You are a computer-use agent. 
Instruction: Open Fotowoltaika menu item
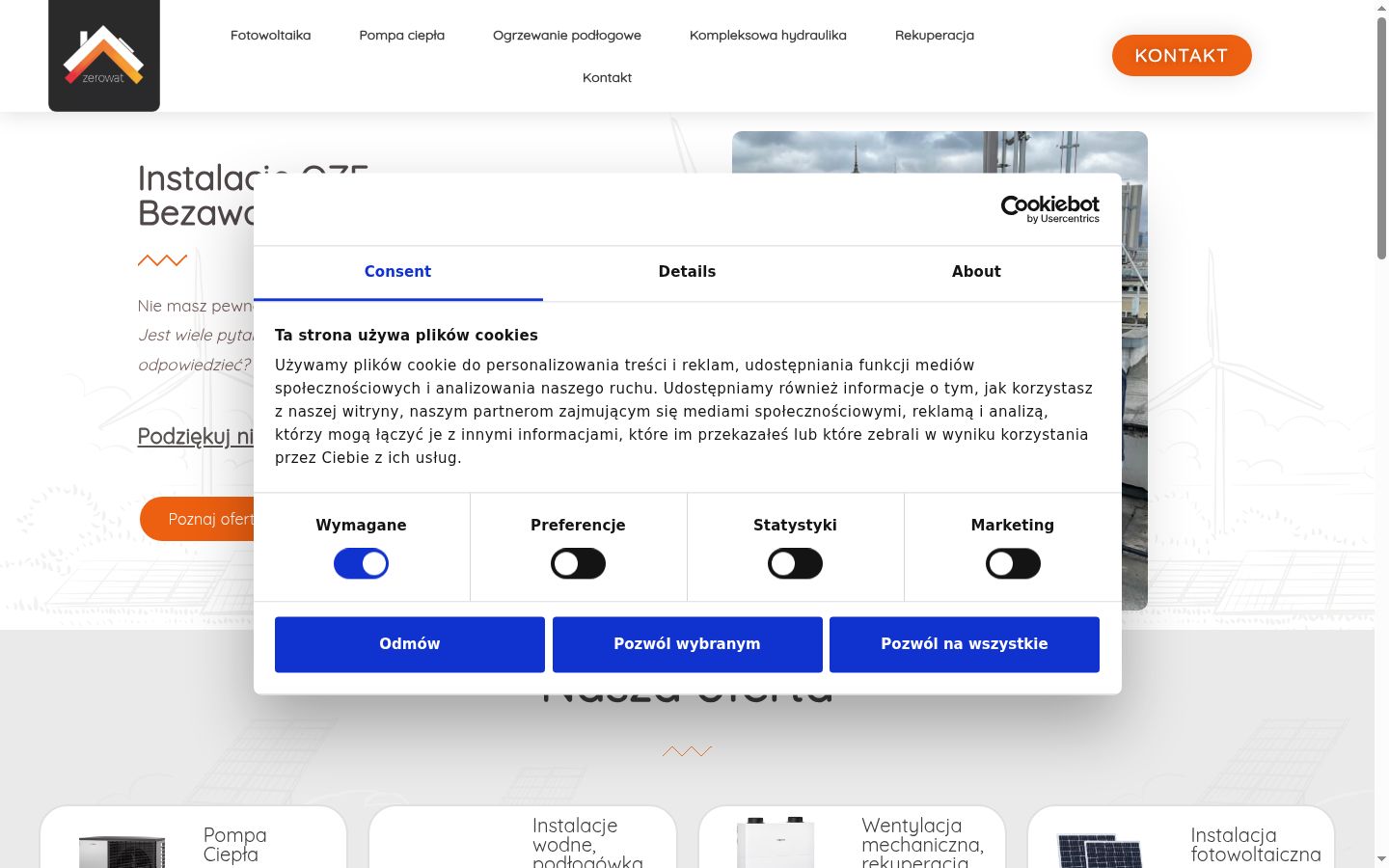coord(270,35)
